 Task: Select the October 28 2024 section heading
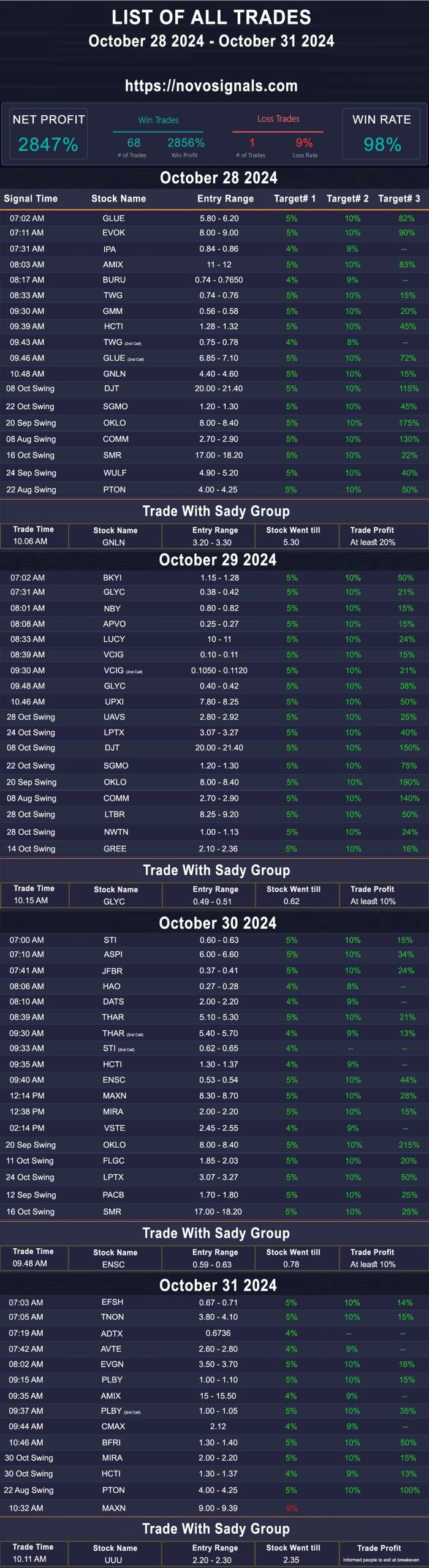pyautogui.click(x=219, y=178)
